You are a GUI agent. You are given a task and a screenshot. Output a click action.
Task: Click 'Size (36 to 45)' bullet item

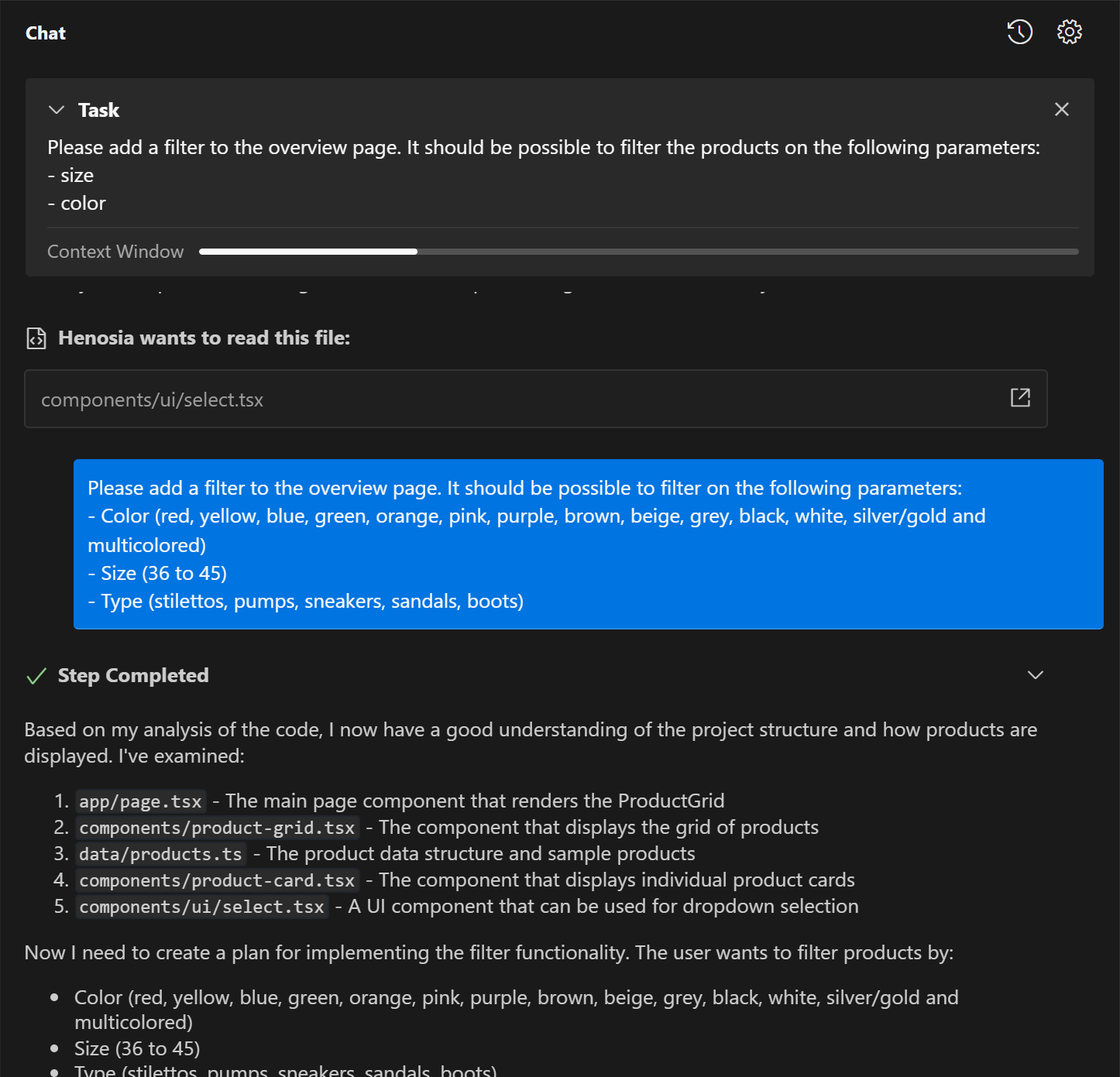point(137,1048)
